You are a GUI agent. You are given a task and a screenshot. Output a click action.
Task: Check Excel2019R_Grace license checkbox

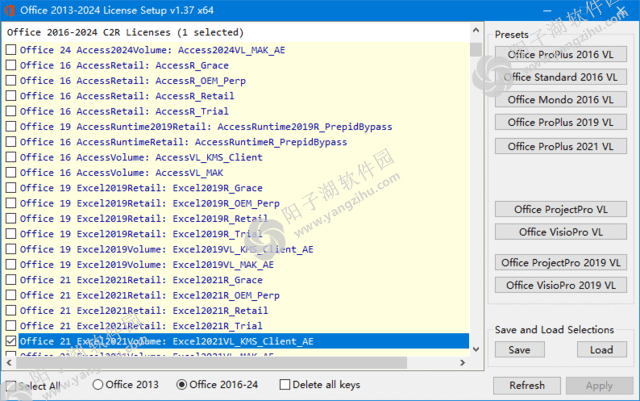click(x=11, y=188)
